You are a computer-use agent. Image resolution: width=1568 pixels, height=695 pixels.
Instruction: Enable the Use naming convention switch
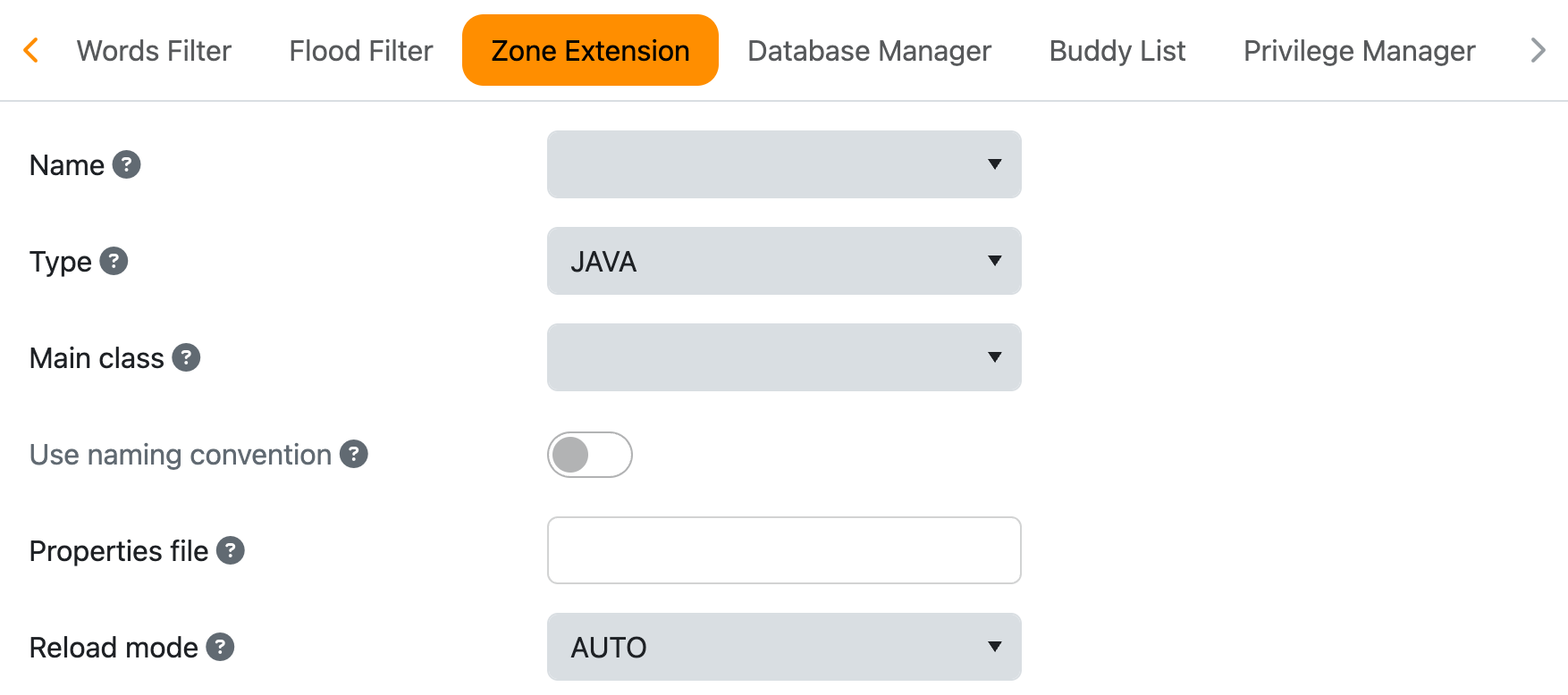pyautogui.click(x=589, y=455)
